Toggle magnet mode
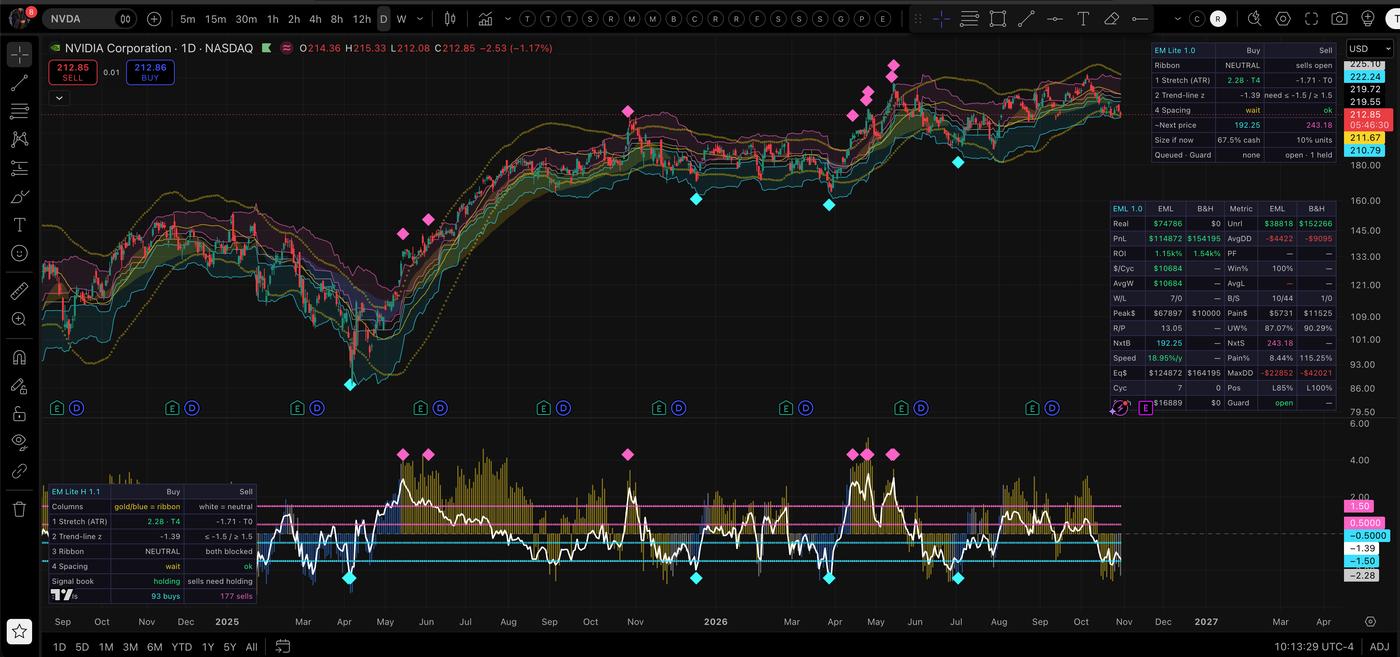Screen dimensions: 1400x657 tap(19, 357)
